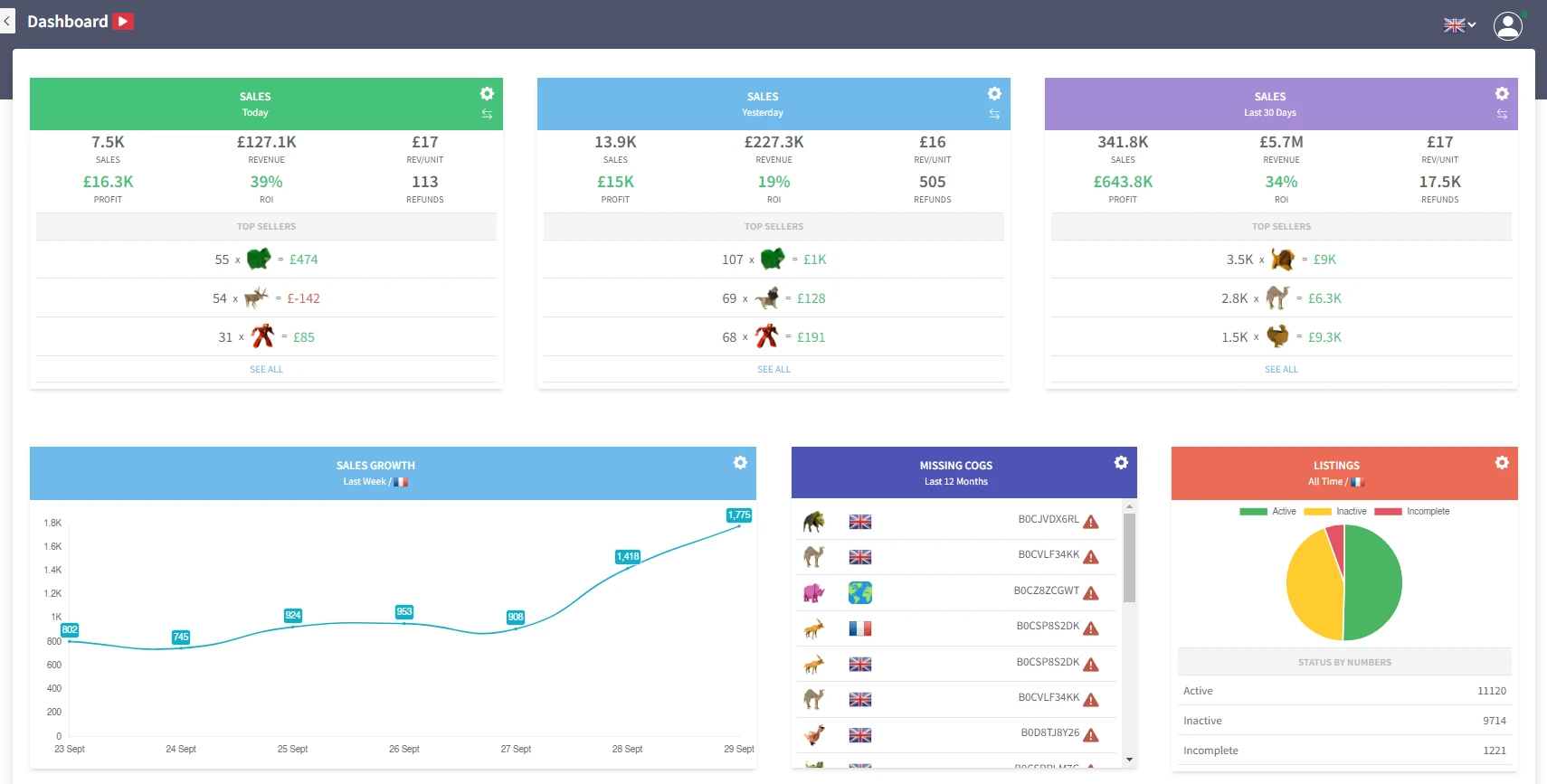Click the Active count 11120
1547x784 pixels.
pos(1492,691)
